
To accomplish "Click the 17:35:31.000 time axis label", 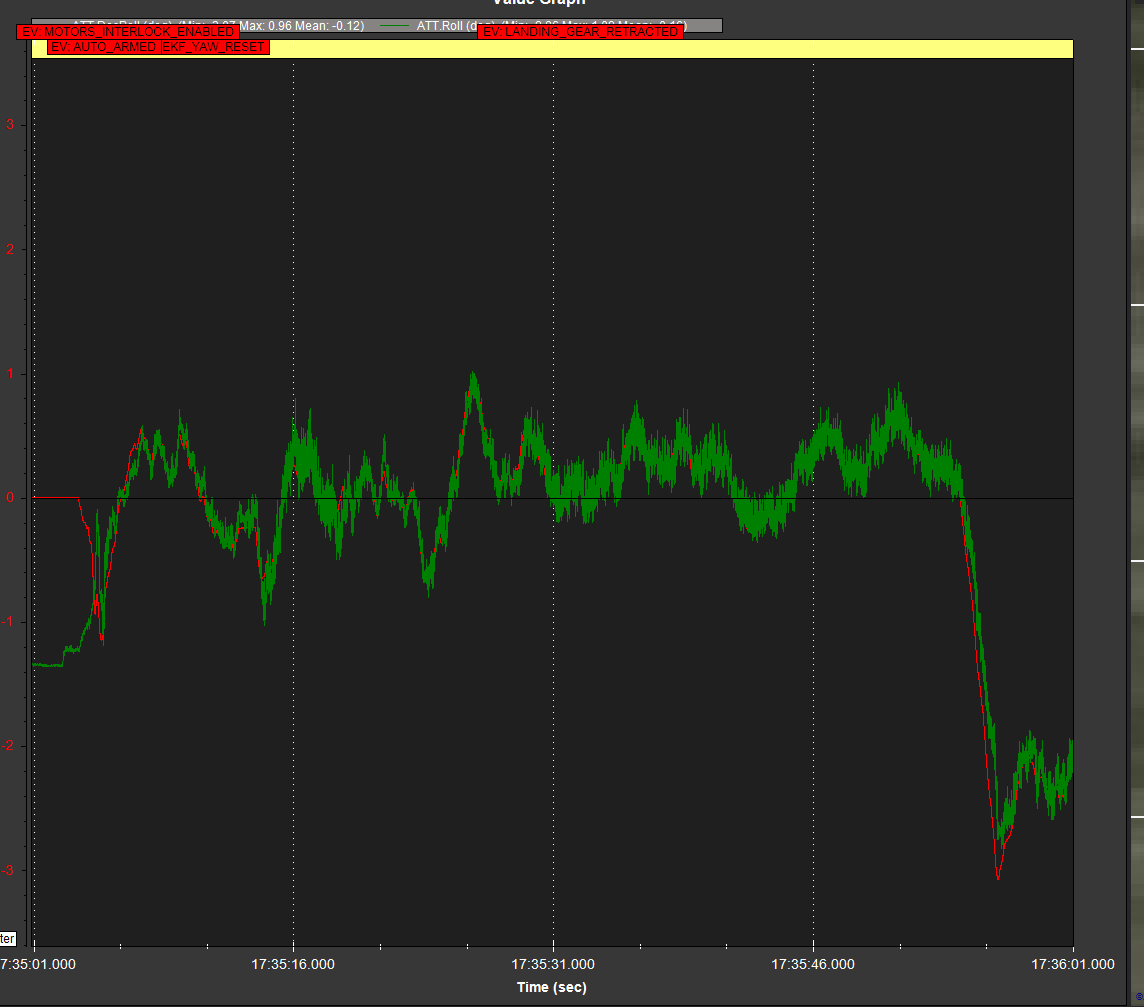I will click(x=553, y=964).
